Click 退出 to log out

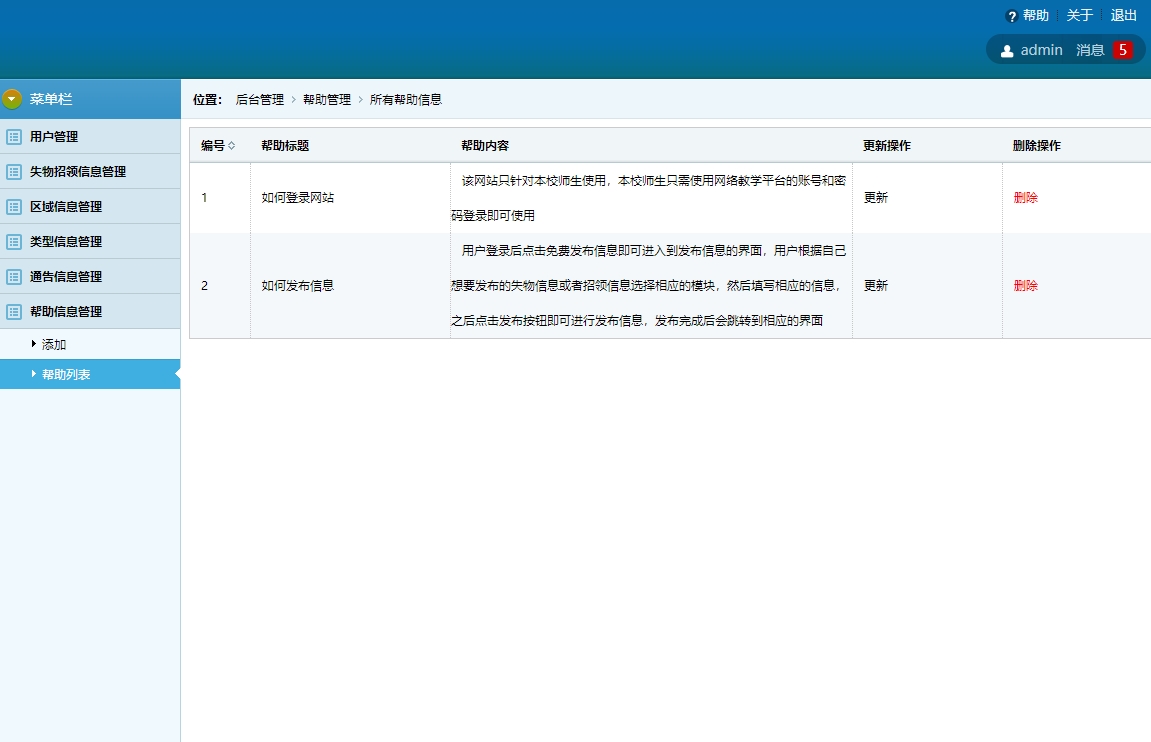(1122, 15)
